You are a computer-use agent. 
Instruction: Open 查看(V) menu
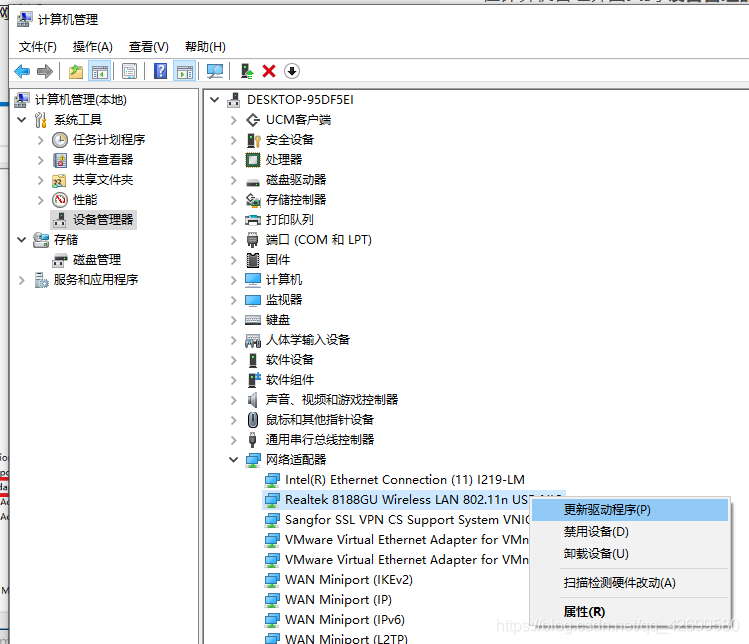(x=149, y=47)
